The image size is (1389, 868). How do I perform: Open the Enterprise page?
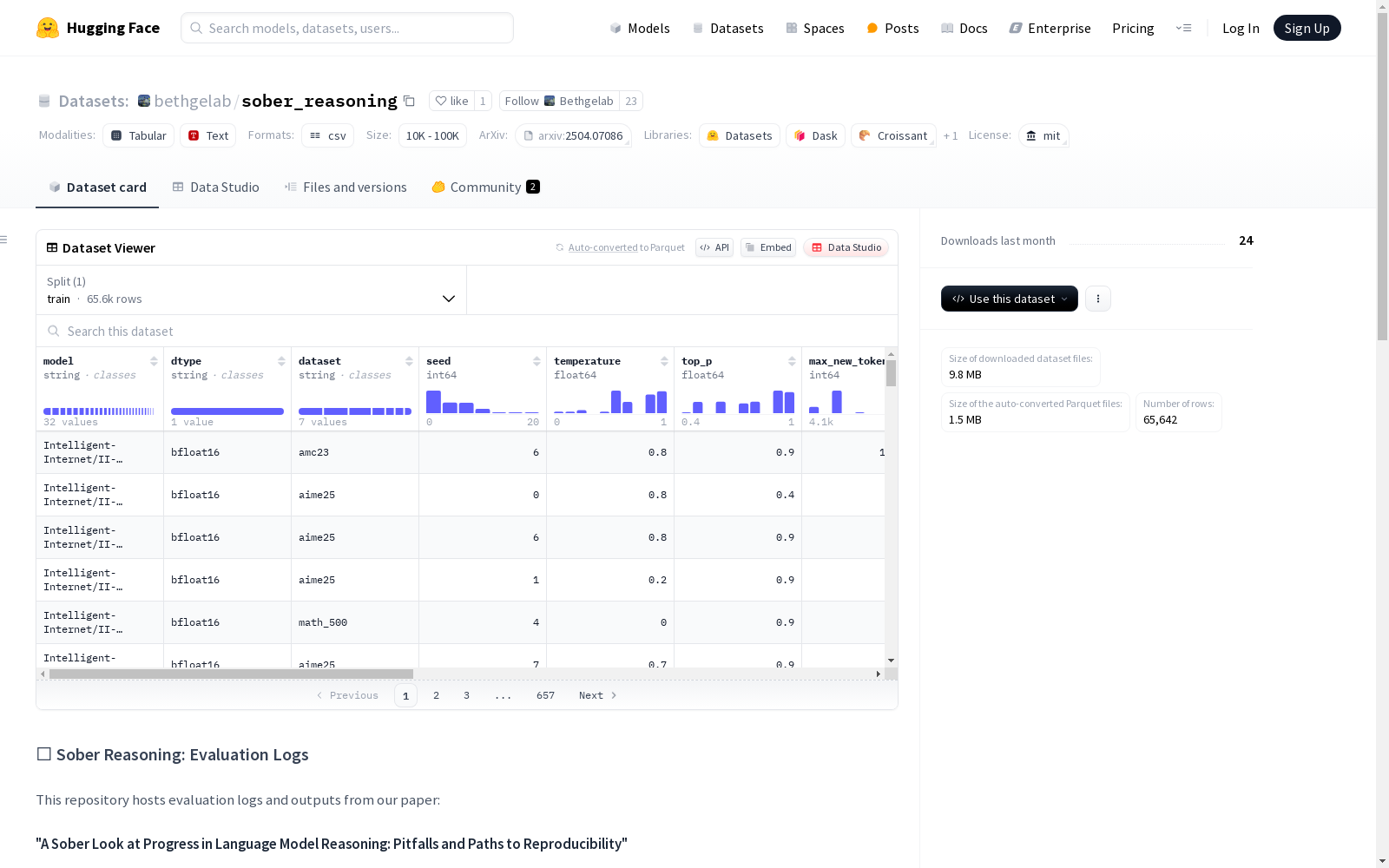1050,28
